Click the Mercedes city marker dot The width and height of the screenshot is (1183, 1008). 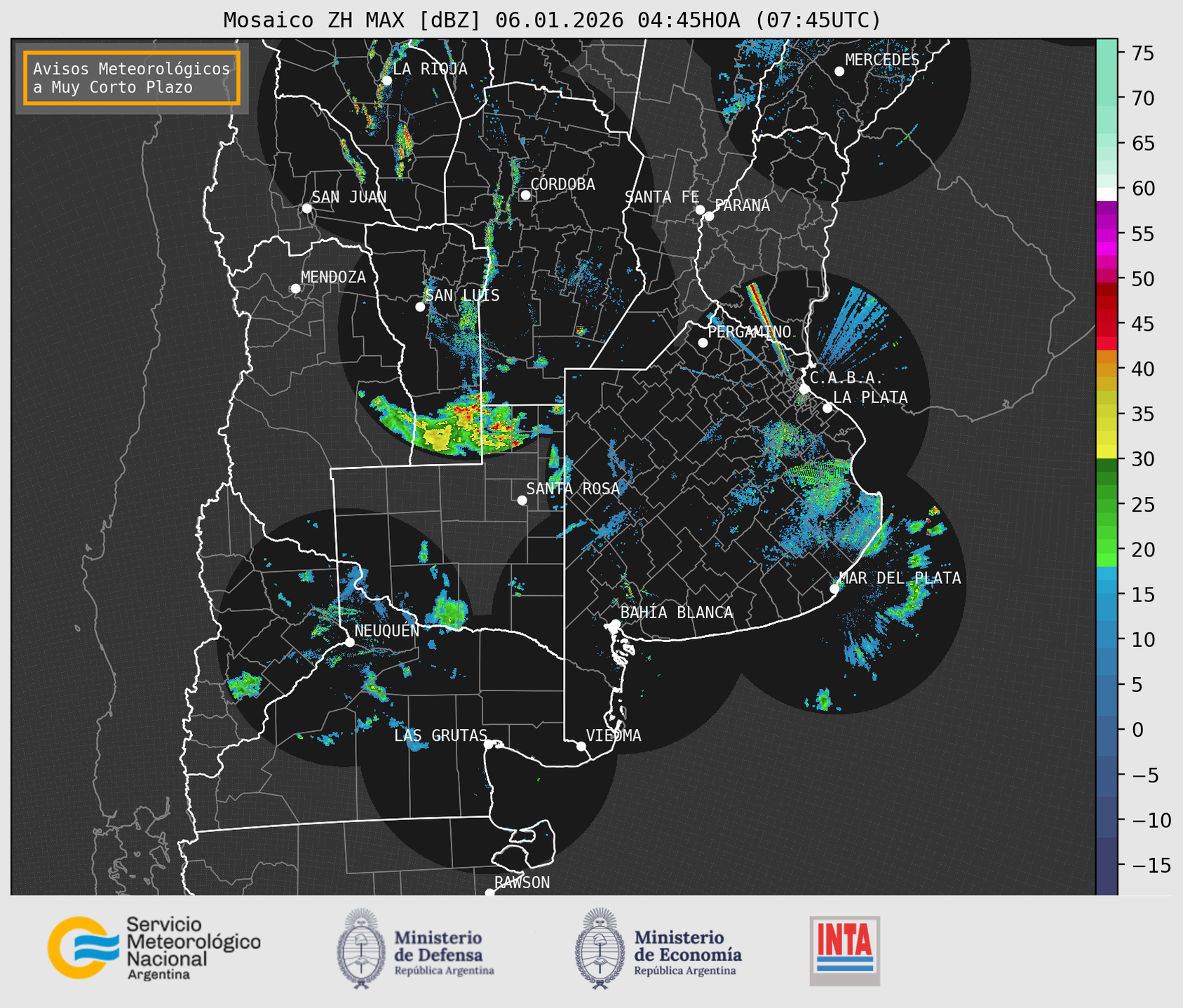tap(839, 71)
